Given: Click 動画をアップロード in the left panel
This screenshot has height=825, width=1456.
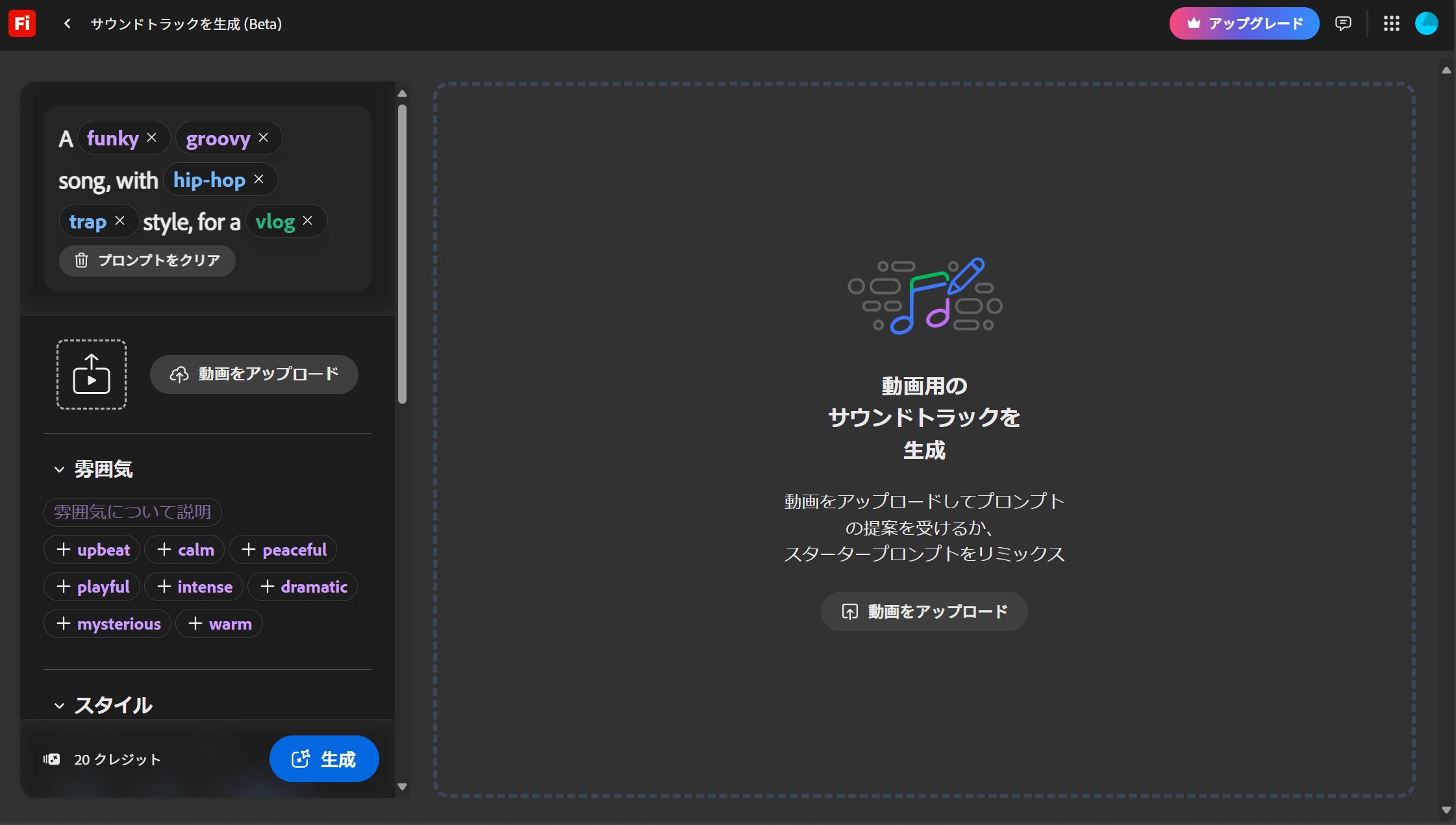Looking at the screenshot, I should [253, 374].
